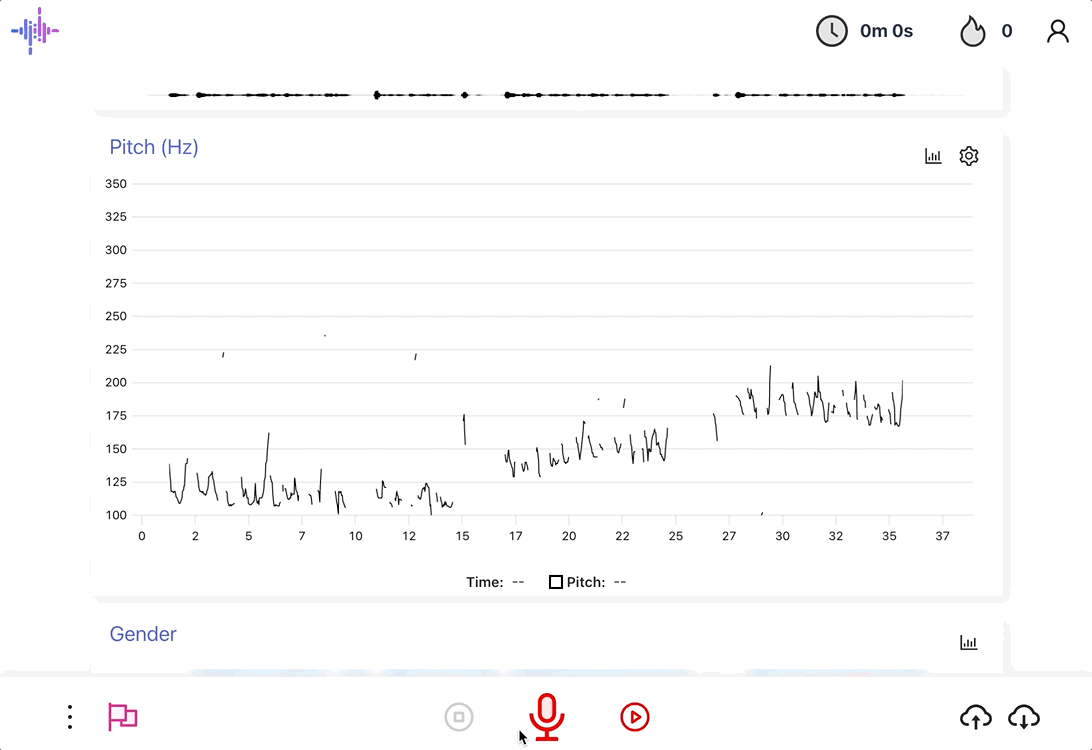
Task: Start recording with the red microphone
Action: point(547,716)
